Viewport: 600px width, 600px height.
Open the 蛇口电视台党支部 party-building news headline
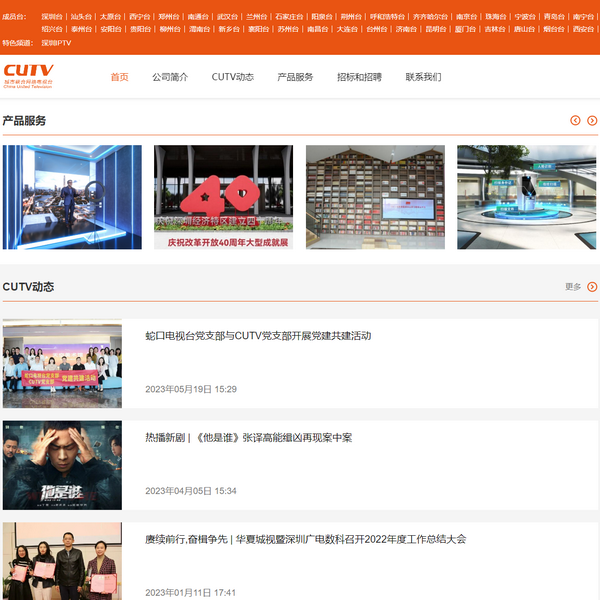click(x=258, y=336)
